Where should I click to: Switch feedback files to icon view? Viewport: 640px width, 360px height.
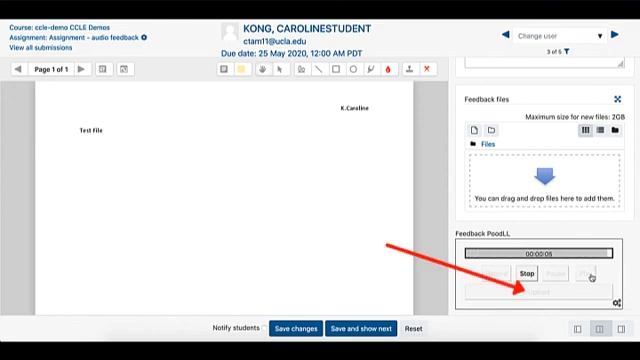[585, 130]
